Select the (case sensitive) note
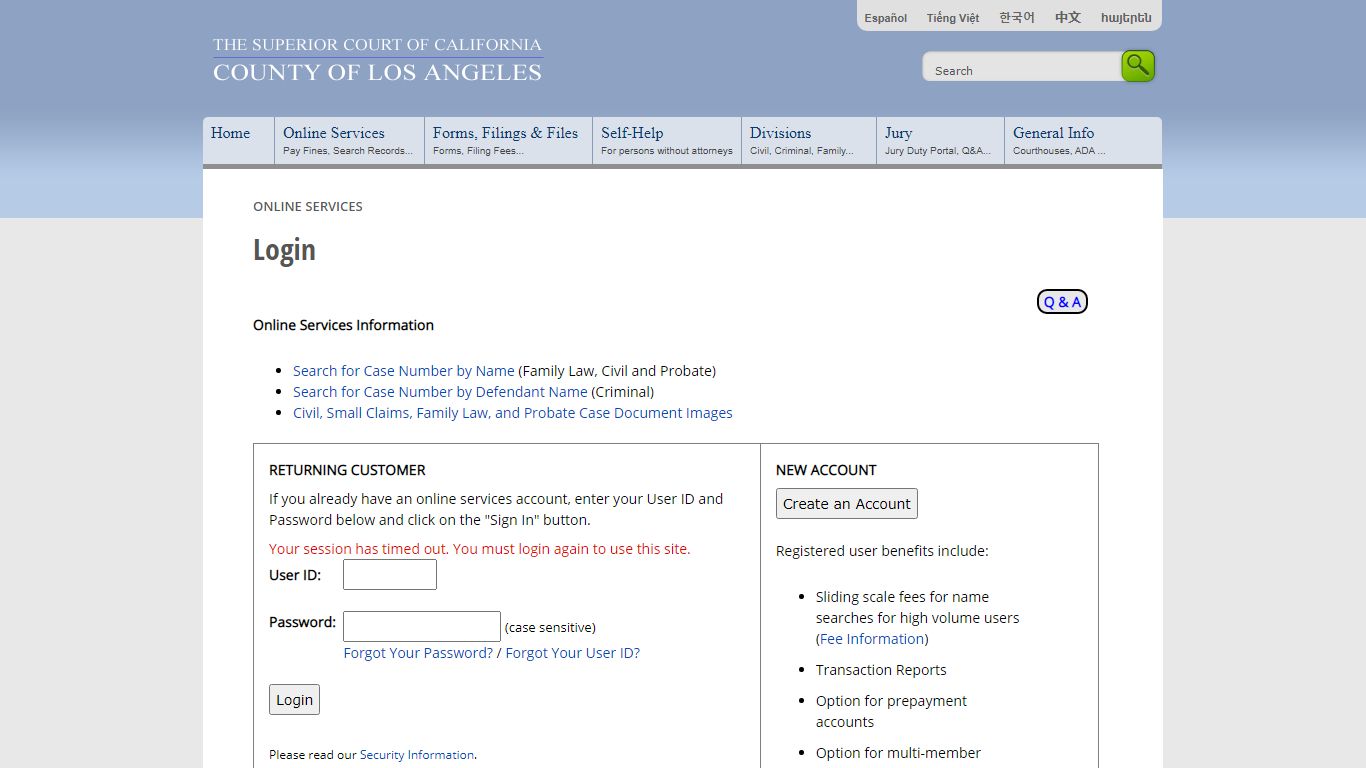 [x=550, y=628]
